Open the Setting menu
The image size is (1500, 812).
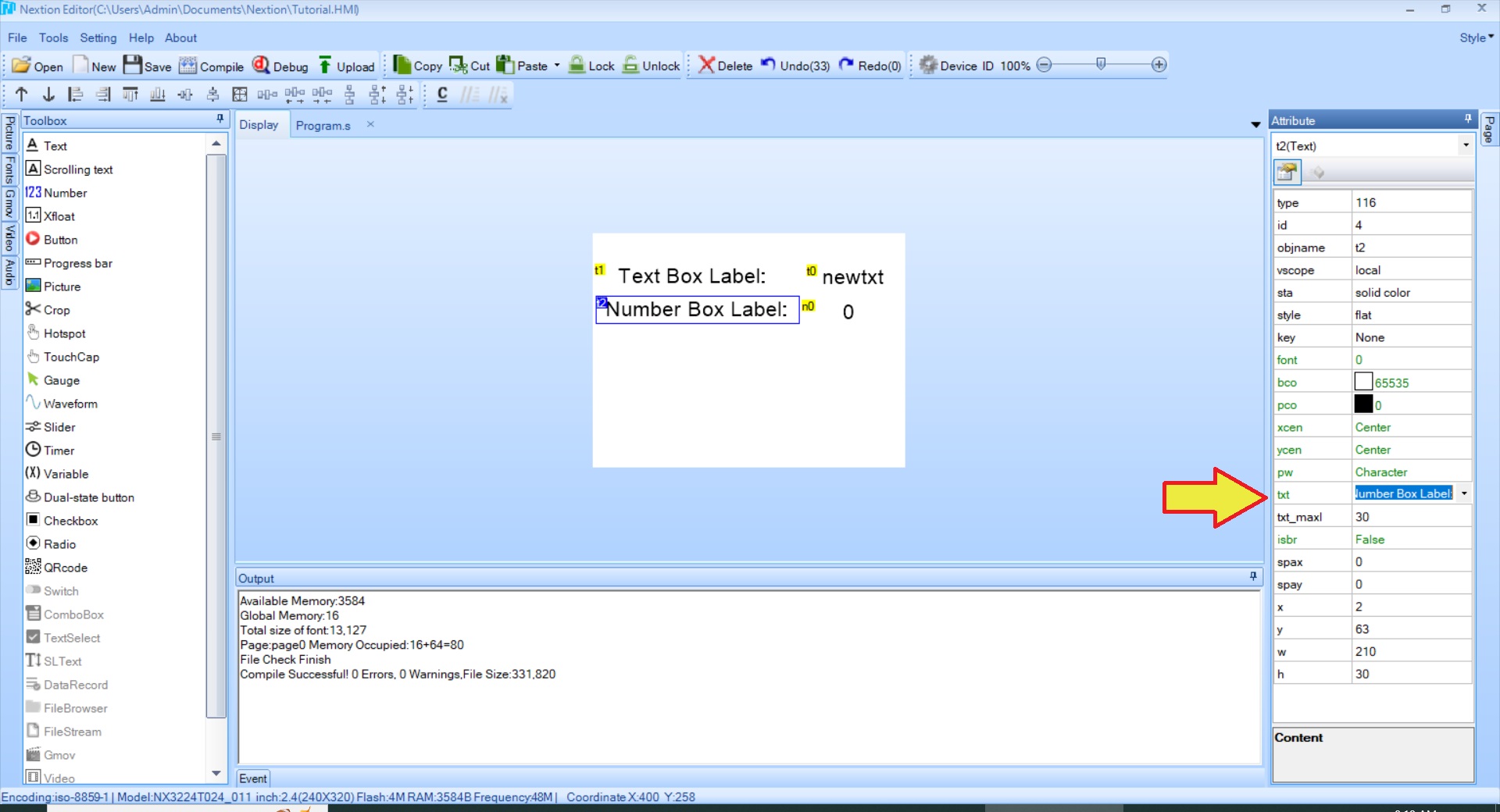pyautogui.click(x=98, y=37)
